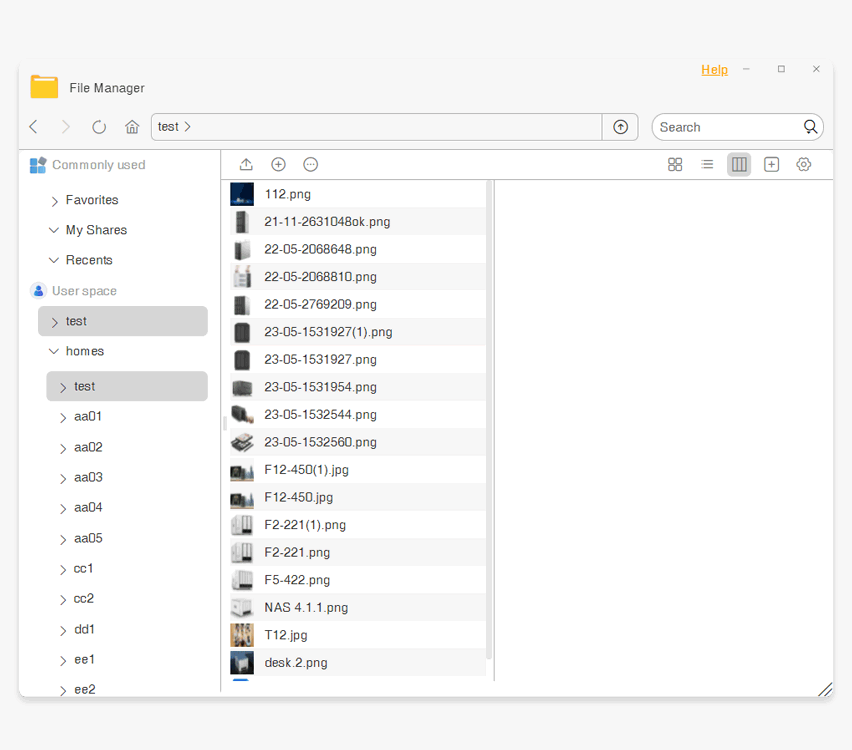Refresh the current folder
Viewport: 852px width, 750px height.
coord(99,127)
